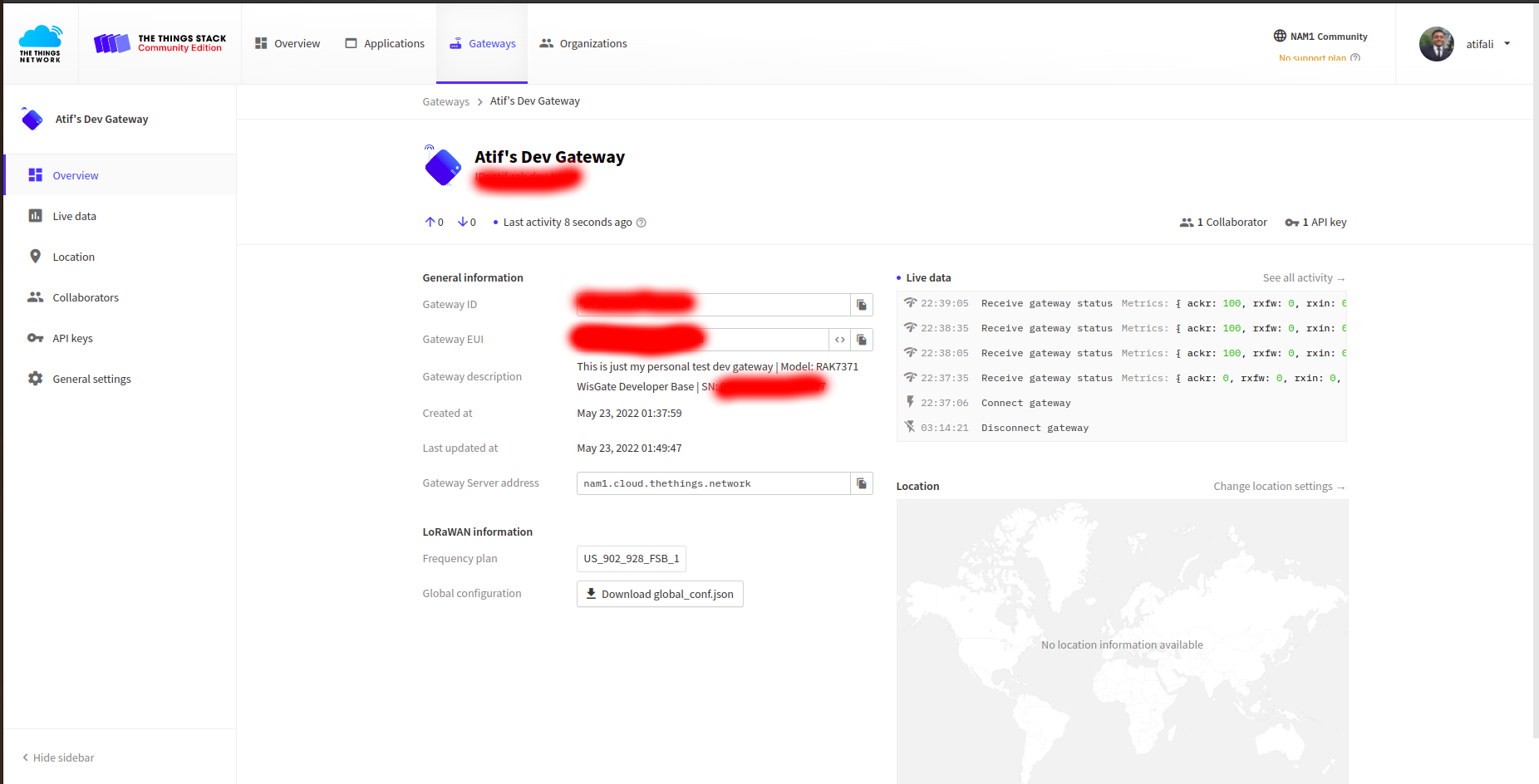Image resolution: width=1539 pixels, height=784 pixels.
Task: Click the Last updated at date value
Action: (x=629, y=448)
